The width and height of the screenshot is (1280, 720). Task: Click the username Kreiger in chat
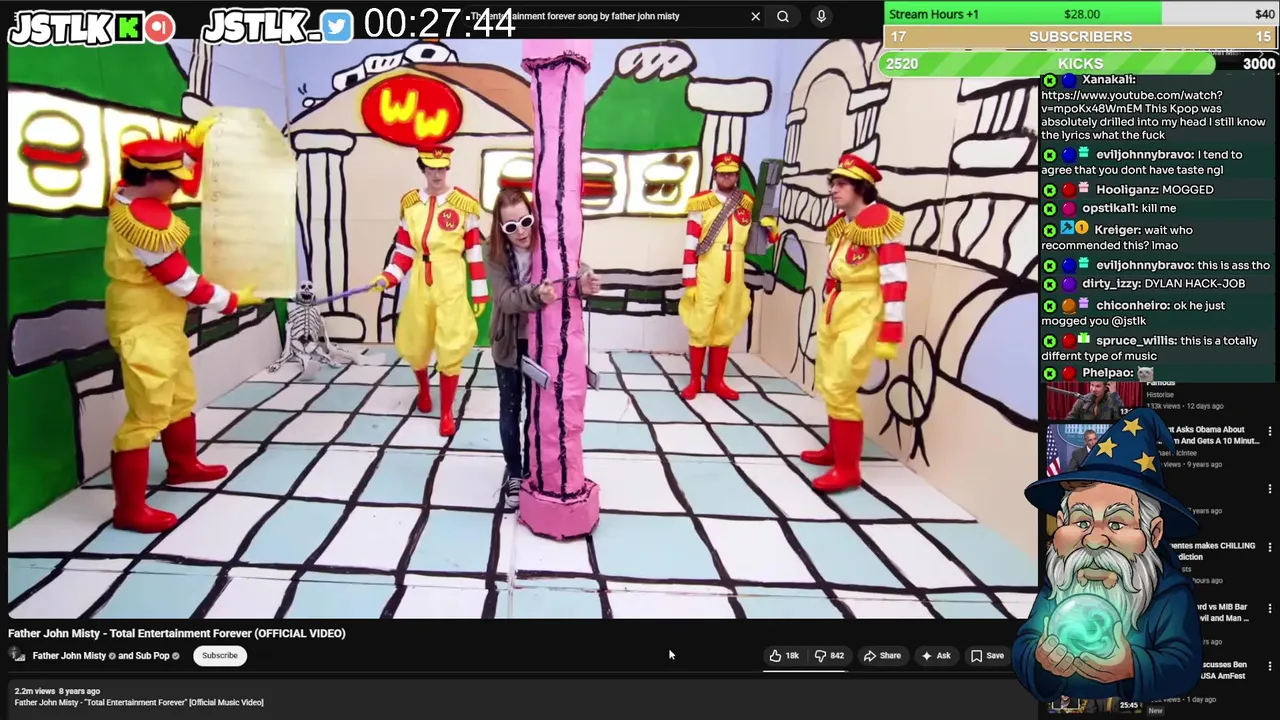pyautogui.click(x=1116, y=230)
